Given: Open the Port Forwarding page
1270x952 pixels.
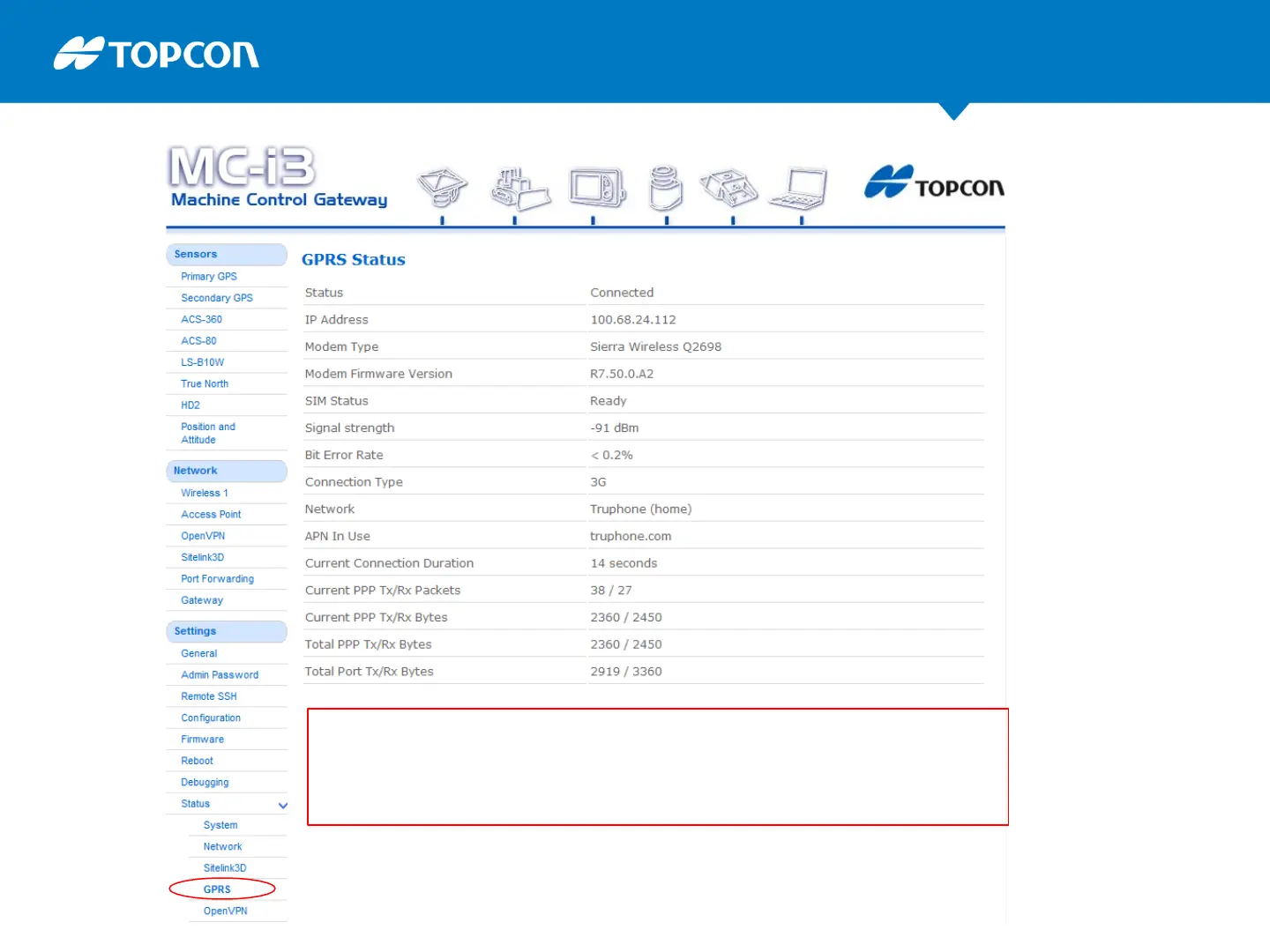Looking at the screenshot, I should [x=218, y=579].
